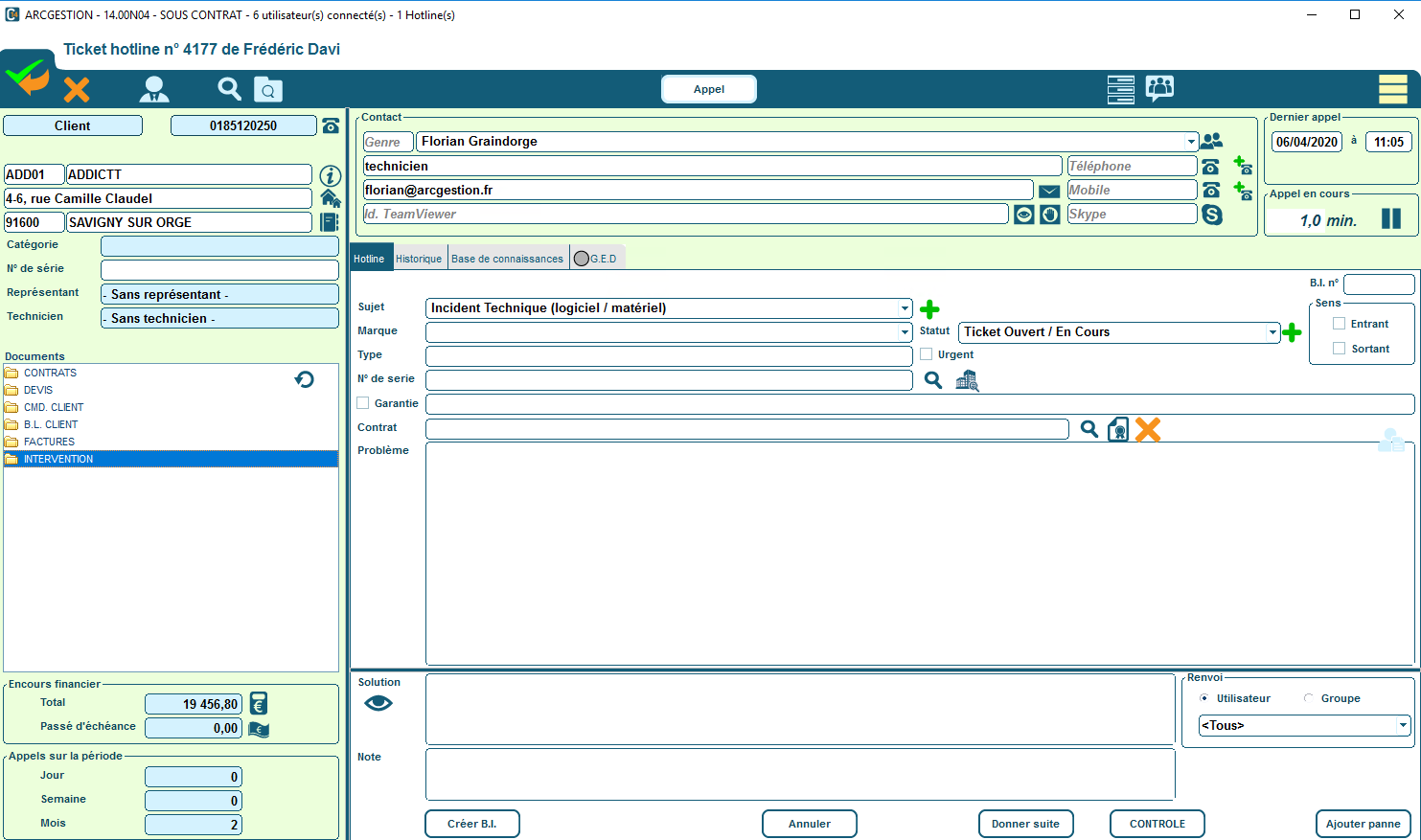Enable the Urgent checkbox
The height and width of the screenshot is (840, 1421).
(927, 354)
